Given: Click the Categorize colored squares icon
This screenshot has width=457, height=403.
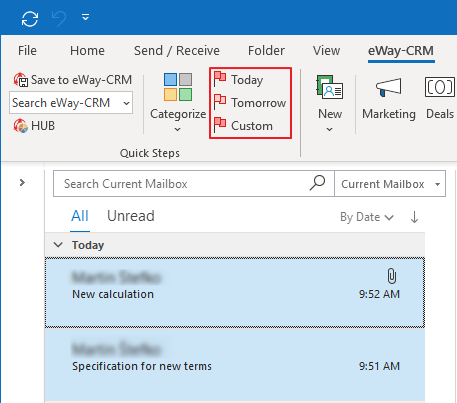Looking at the screenshot, I should 178,87.
